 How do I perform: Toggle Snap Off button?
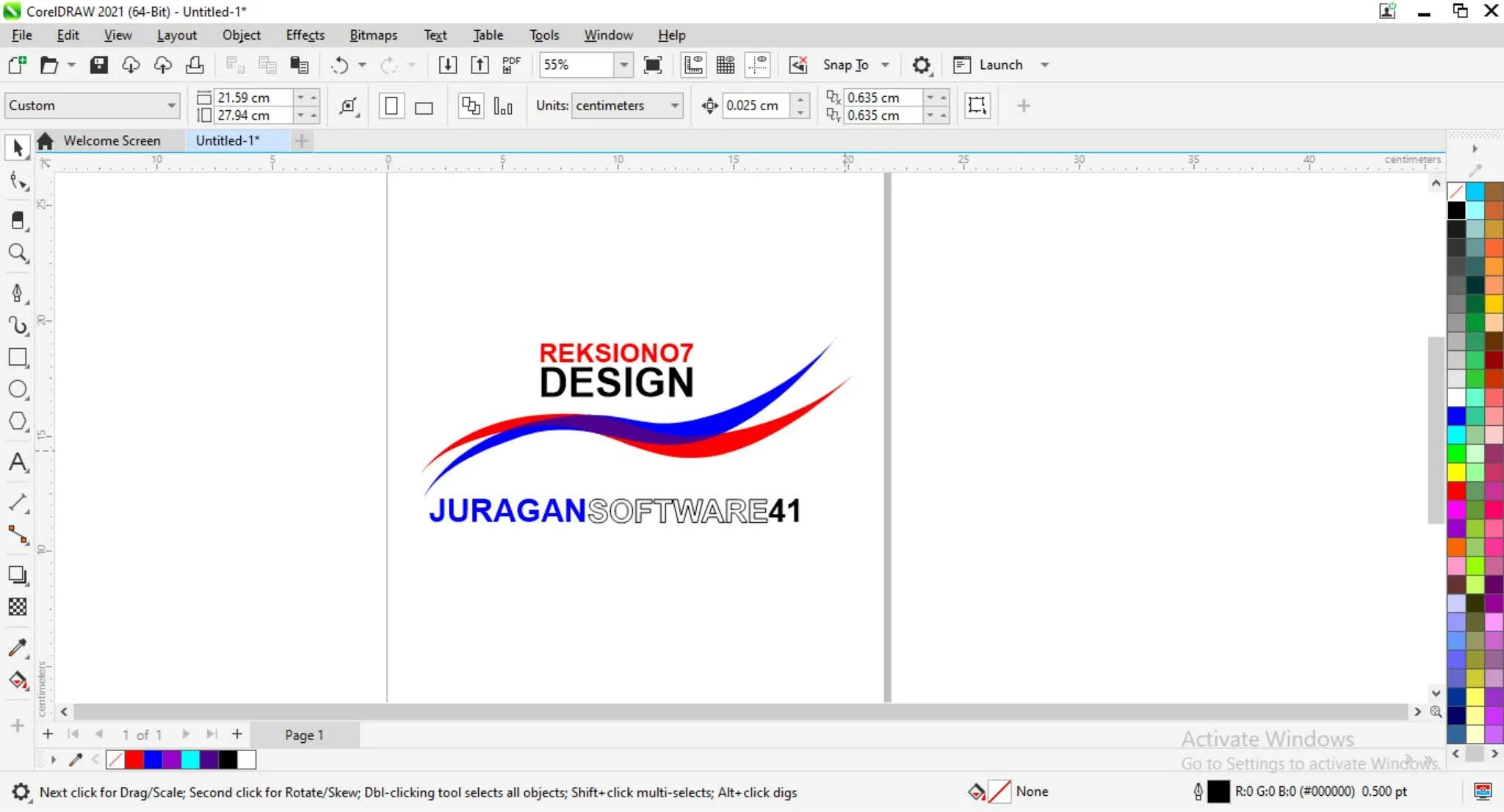pyautogui.click(x=798, y=65)
